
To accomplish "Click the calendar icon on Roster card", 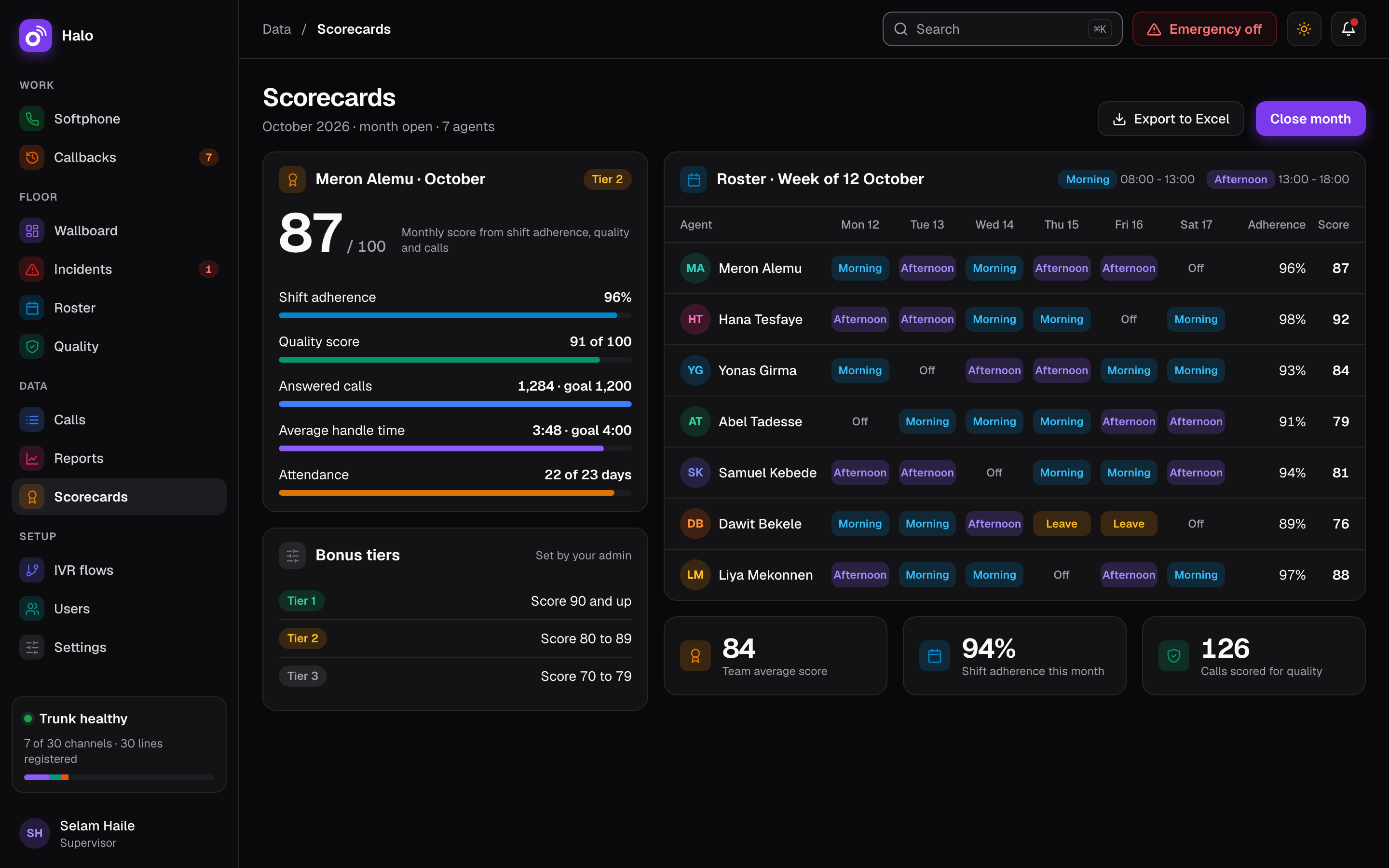I will [694, 179].
